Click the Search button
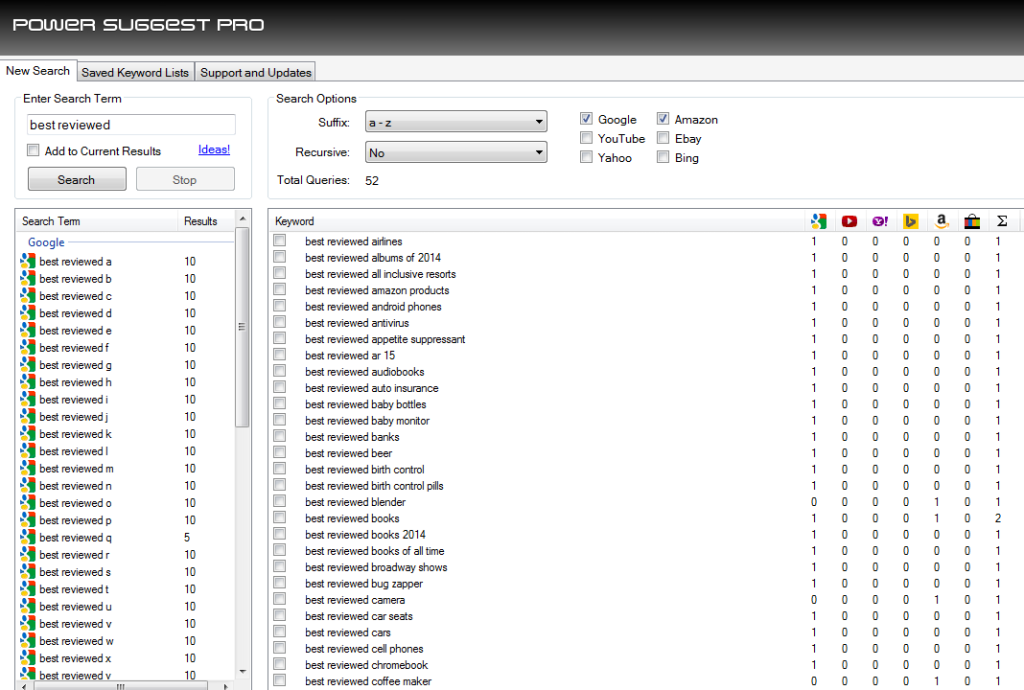The height and width of the screenshot is (690, 1024). [x=77, y=180]
